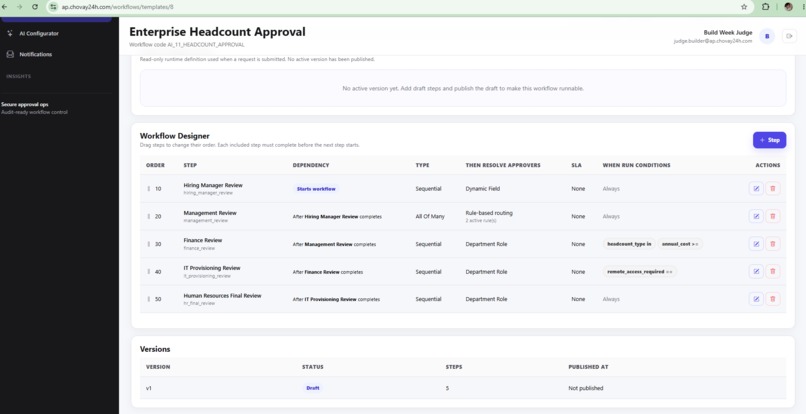Click the AI Configurator sparkle icon
Viewport: 806px width, 414px height.
pyautogui.click(x=10, y=33)
